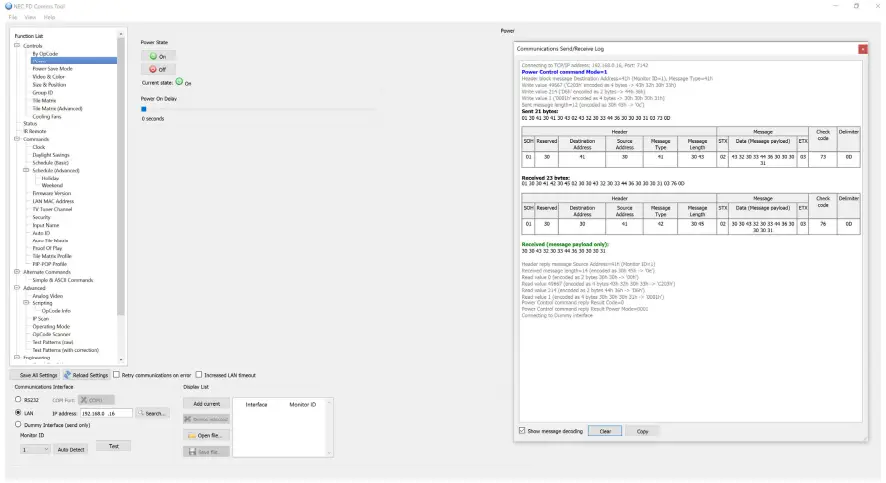886x483 pixels.
Task: Turn the display power On with the green button
Action: [x=158, y=56]
